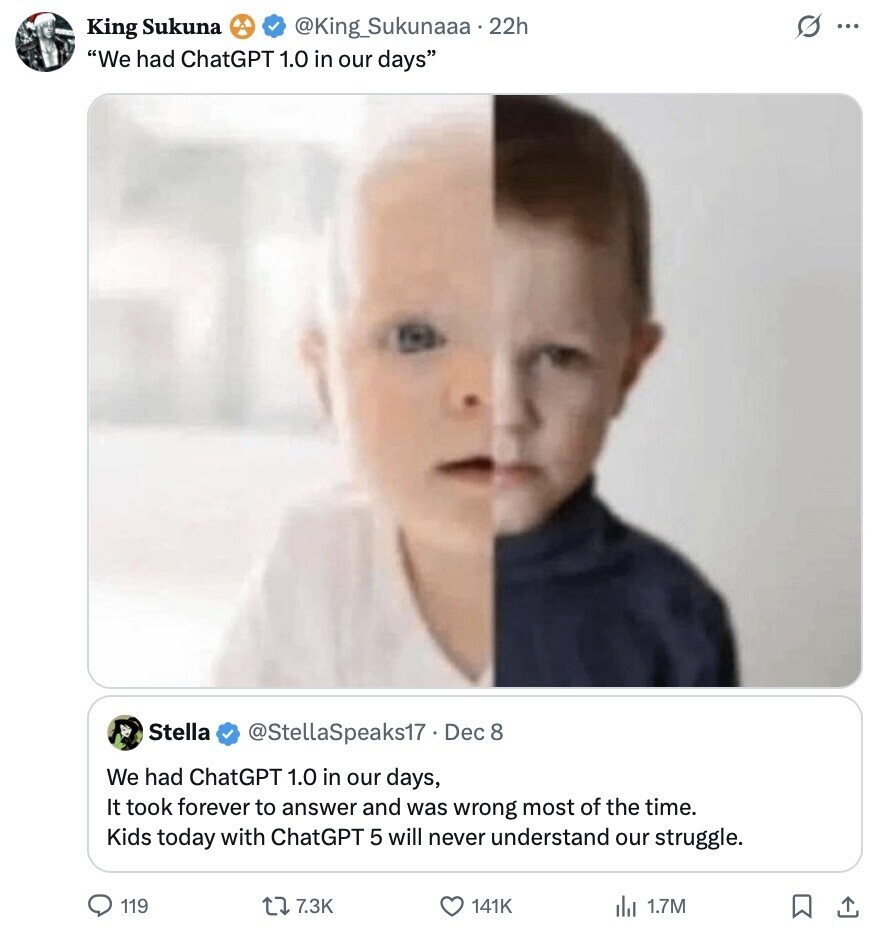Click Stella's blue verified checkmark

[227, 733]
